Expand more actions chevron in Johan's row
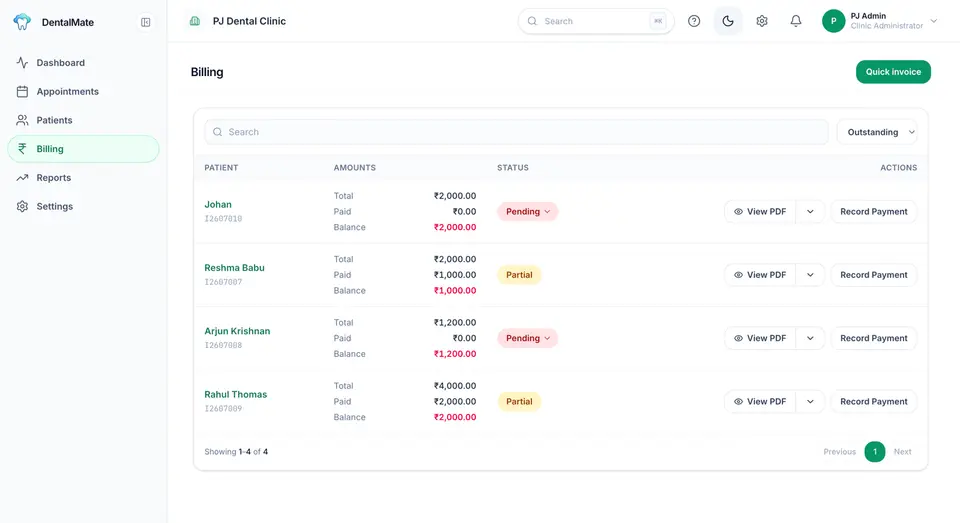The width and height of the screenshot is (960, 523). click(810, 211)
